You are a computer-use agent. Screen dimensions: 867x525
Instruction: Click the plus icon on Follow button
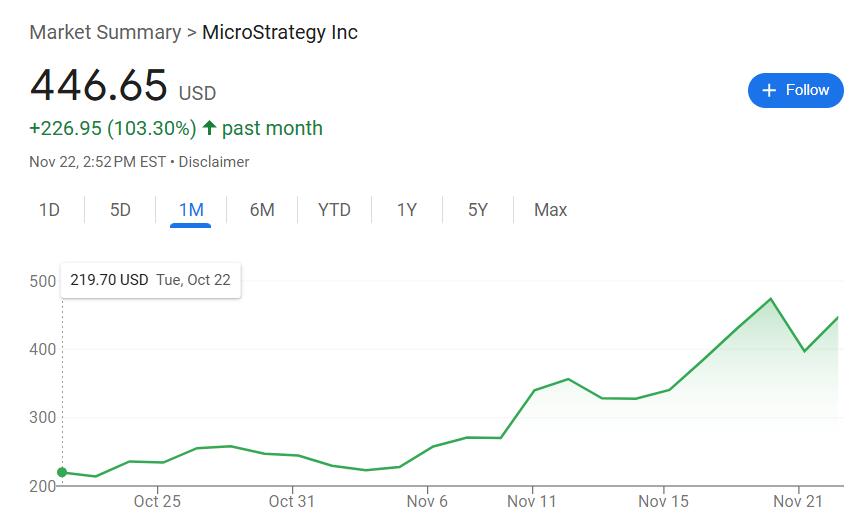(x=769, y=90)
